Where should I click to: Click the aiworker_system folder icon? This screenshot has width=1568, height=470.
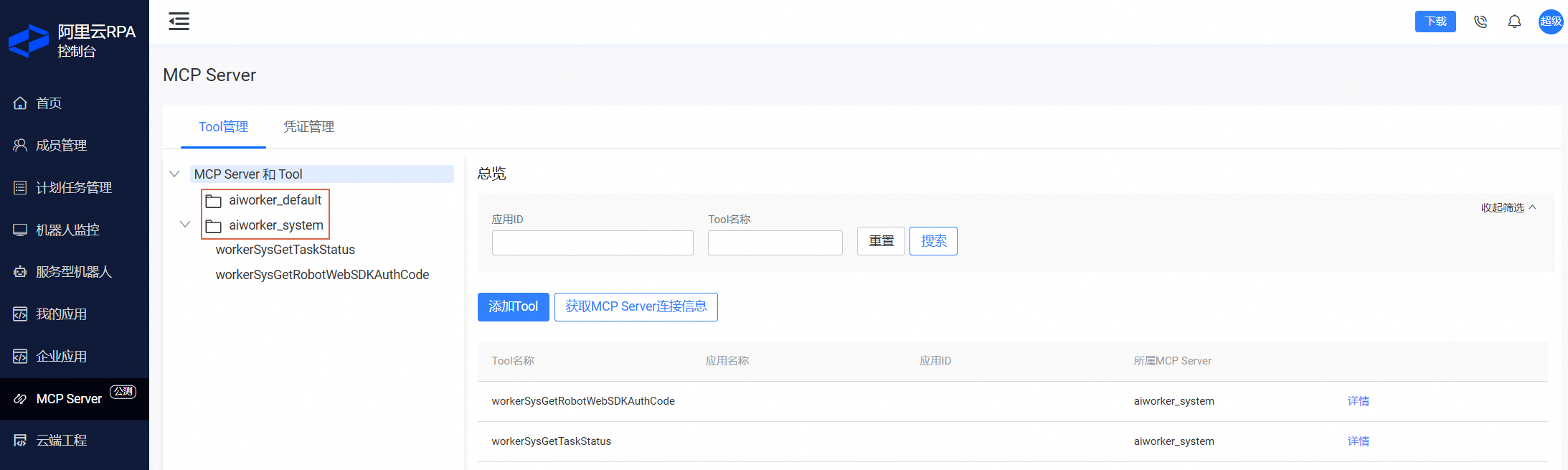click(213, 226)
